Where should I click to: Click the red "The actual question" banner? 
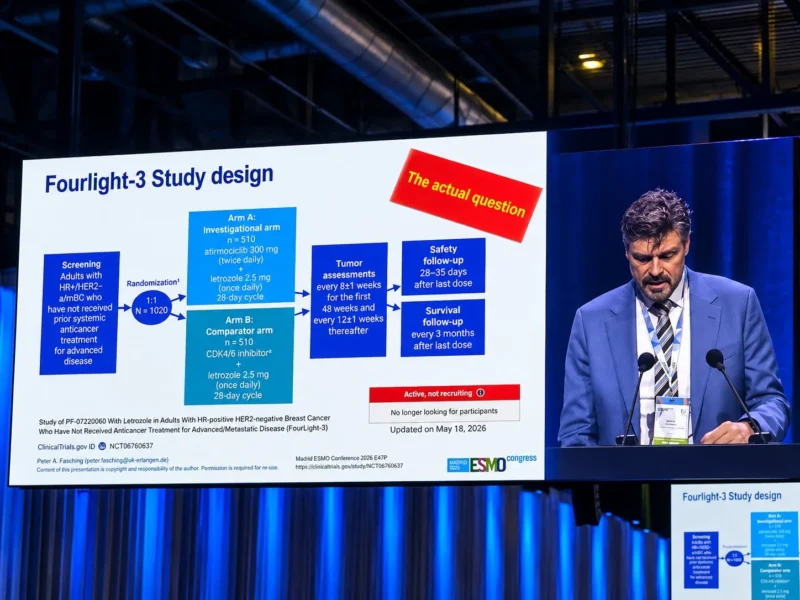click(x=466, y=194)
